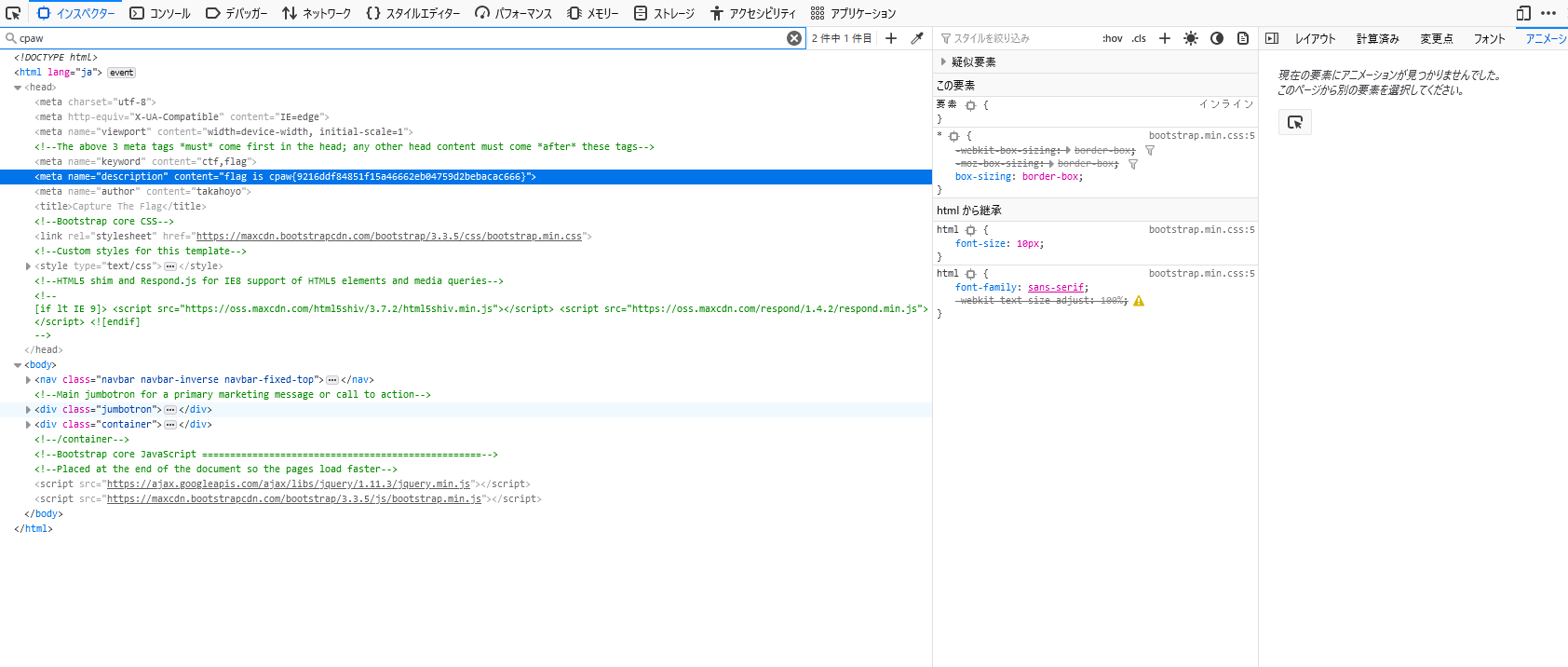The image size is (1568, 667).
Task: Open bootstrap.min.css:5 source for font-family rule
Action: [1201, 274]
